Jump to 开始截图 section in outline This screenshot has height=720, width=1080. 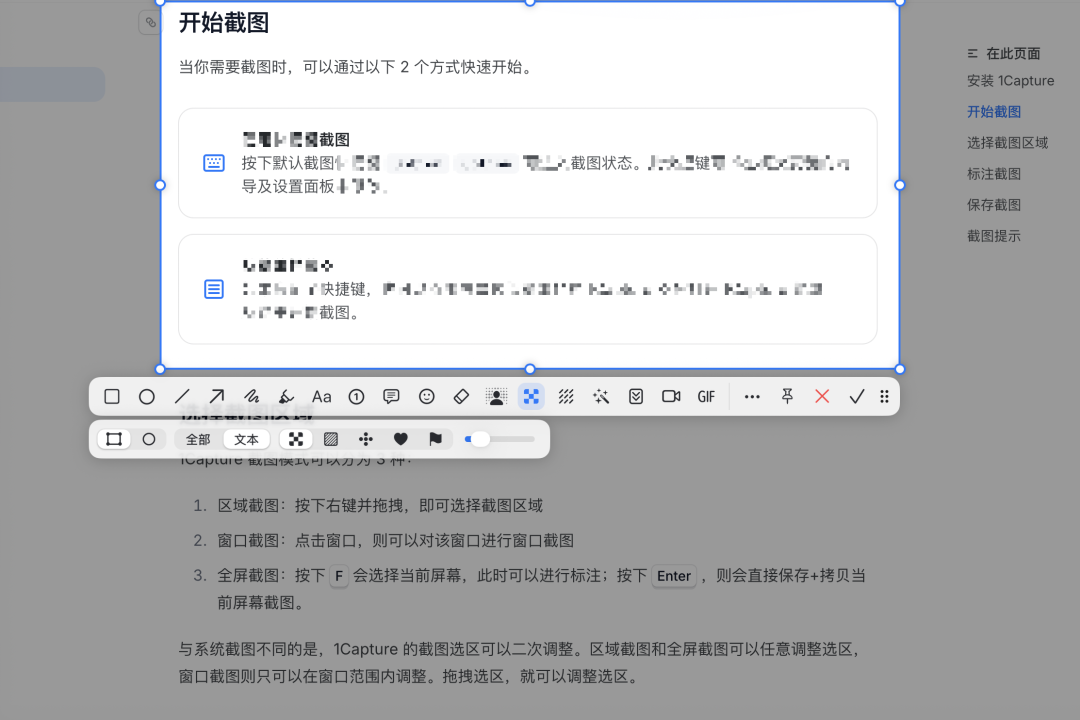coord(994,112)
